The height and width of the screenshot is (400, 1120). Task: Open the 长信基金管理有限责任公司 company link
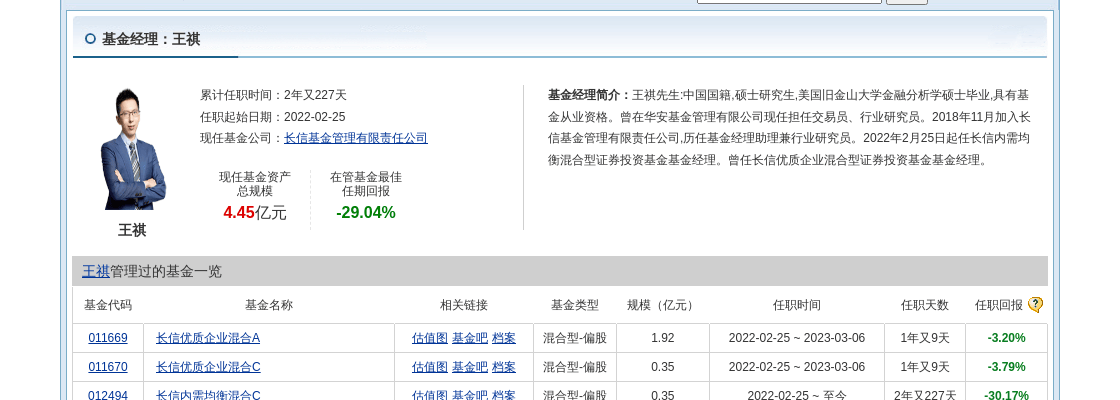(355, 138)
